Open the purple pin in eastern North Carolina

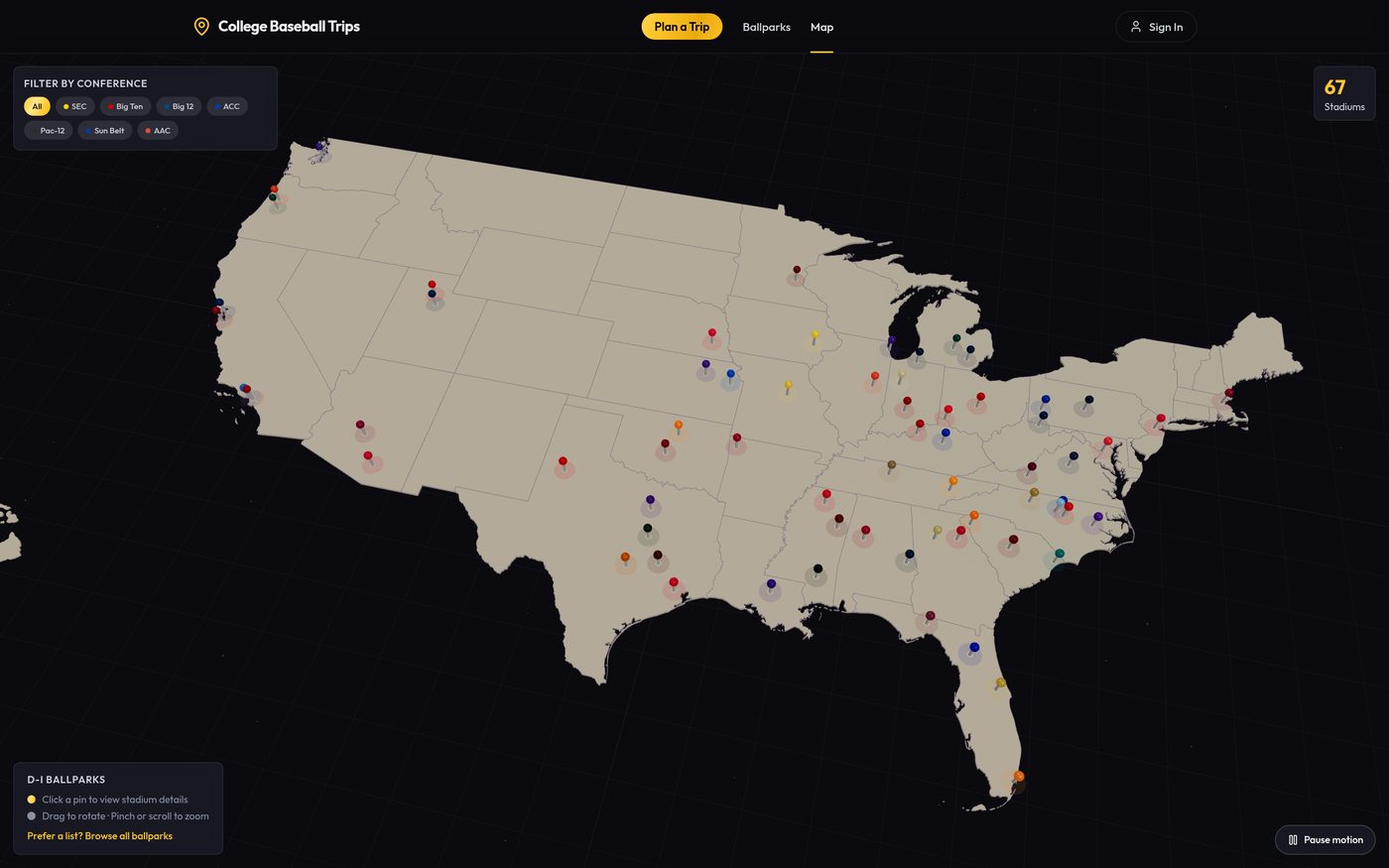point(1098,517)
